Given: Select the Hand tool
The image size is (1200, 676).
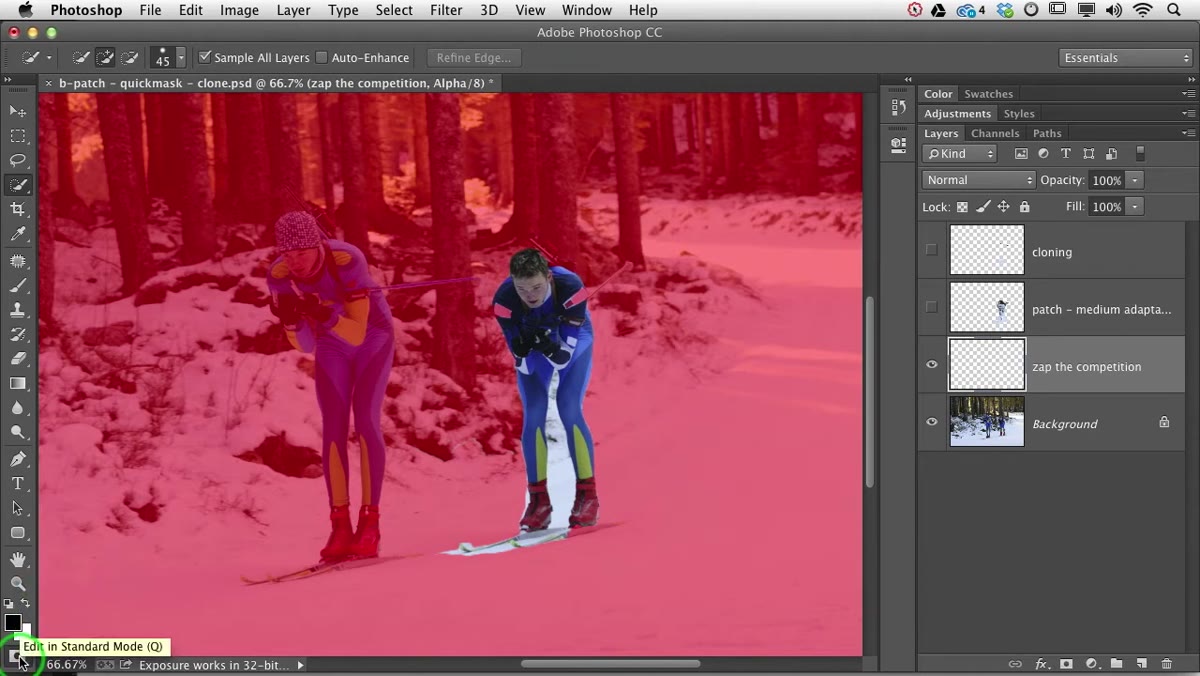Looking at the screenshot, I should [18, 559].
